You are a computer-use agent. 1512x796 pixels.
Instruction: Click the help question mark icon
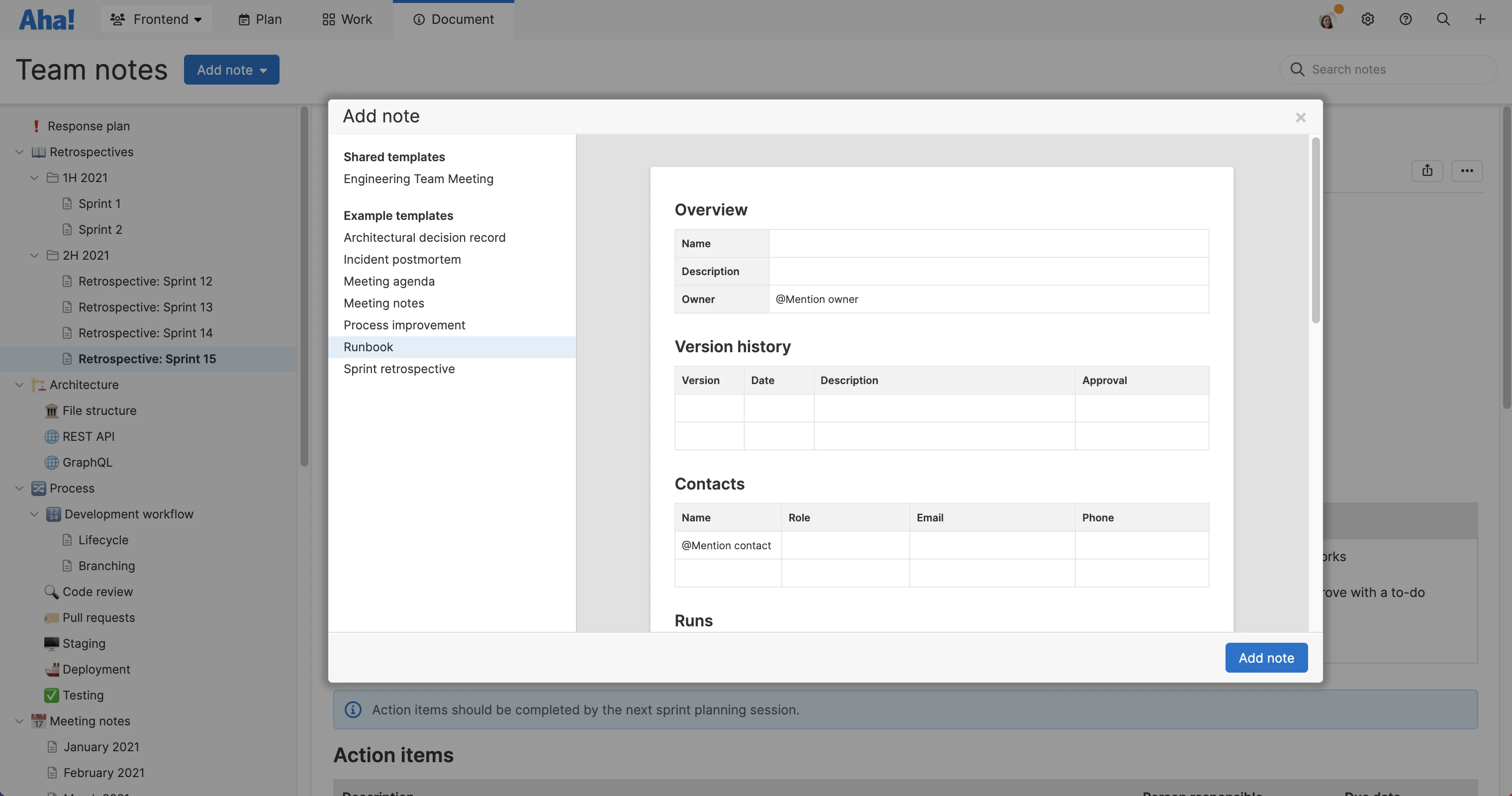click(x=1405, y=19)
